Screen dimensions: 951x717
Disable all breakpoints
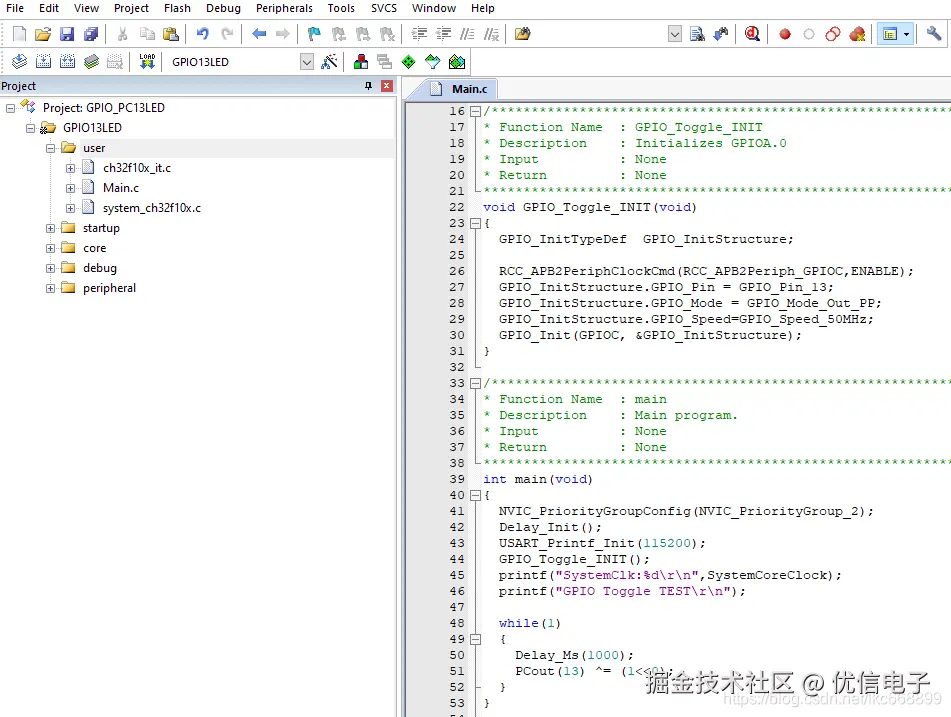[833, 34]
